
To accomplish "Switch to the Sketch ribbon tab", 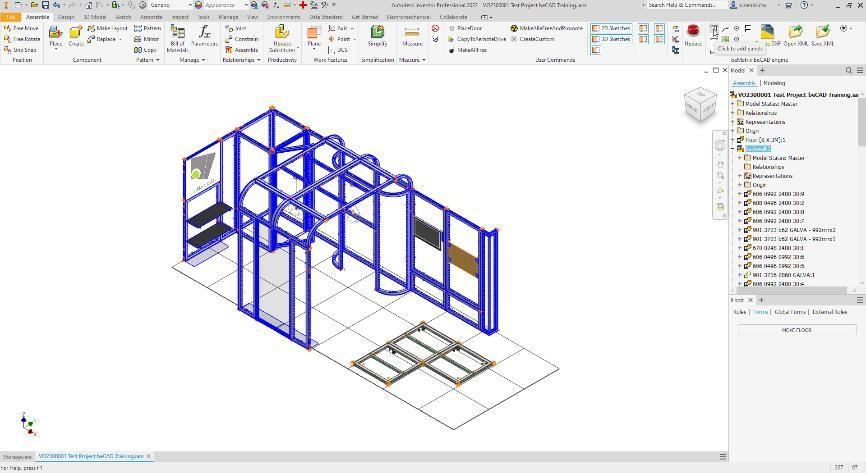I will 123,17.
